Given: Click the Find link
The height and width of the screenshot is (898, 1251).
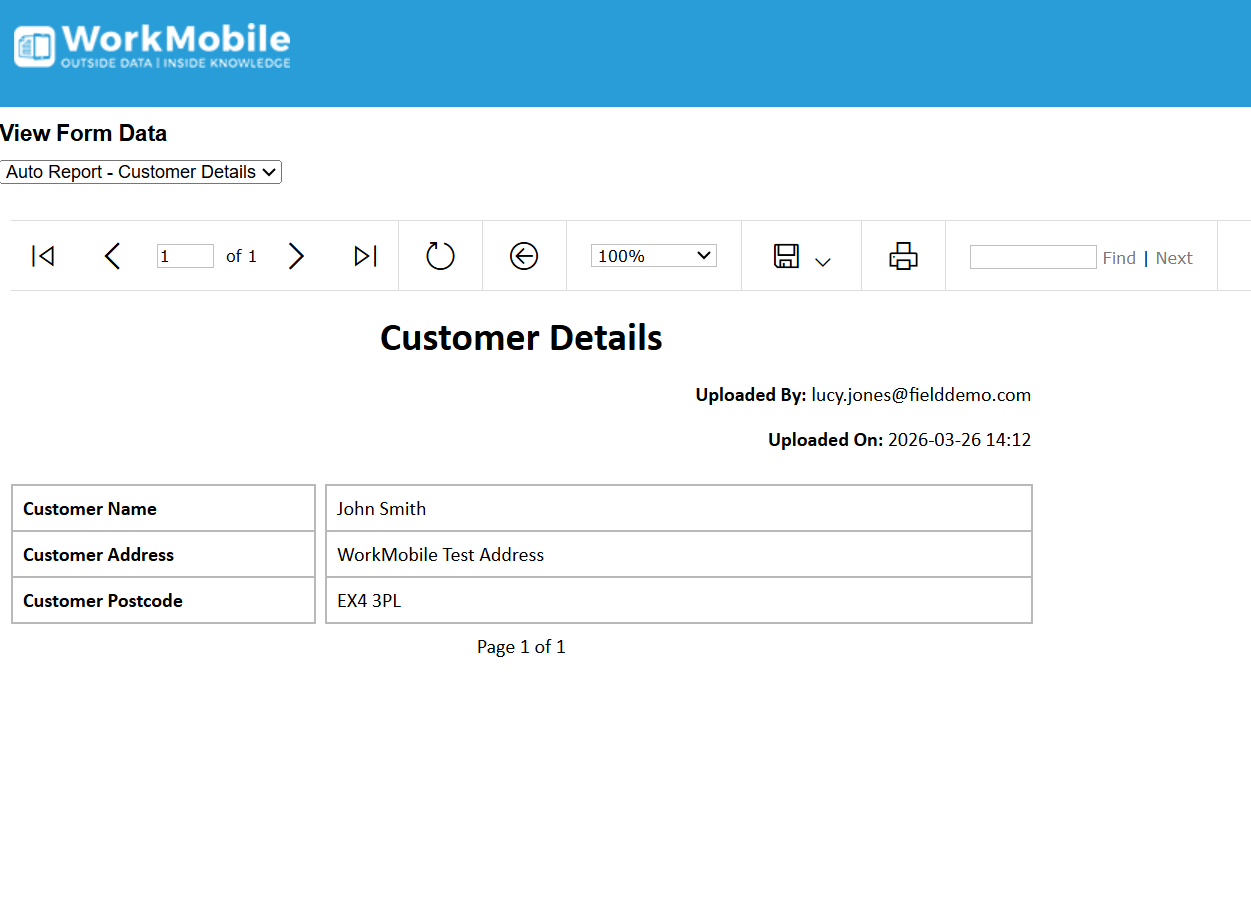Looking at the screenshot, I should [x=1119, y=258].
